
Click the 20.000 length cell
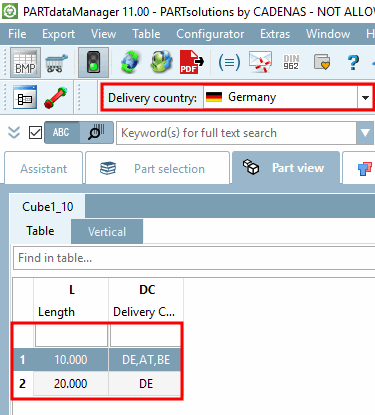[x=71, y=384]
